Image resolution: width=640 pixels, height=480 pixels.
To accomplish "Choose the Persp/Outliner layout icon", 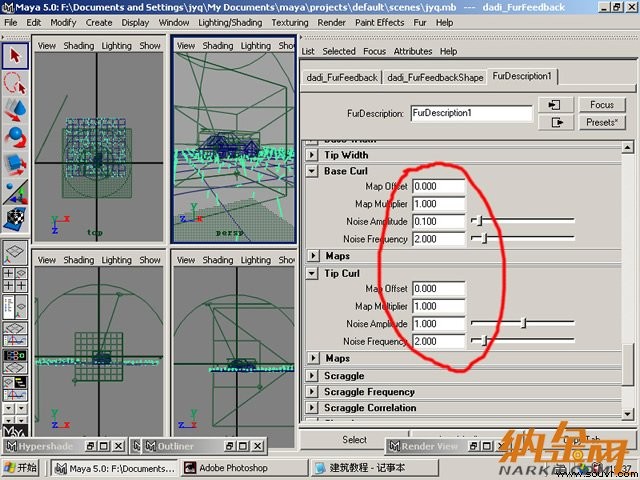I will [15, 307].
